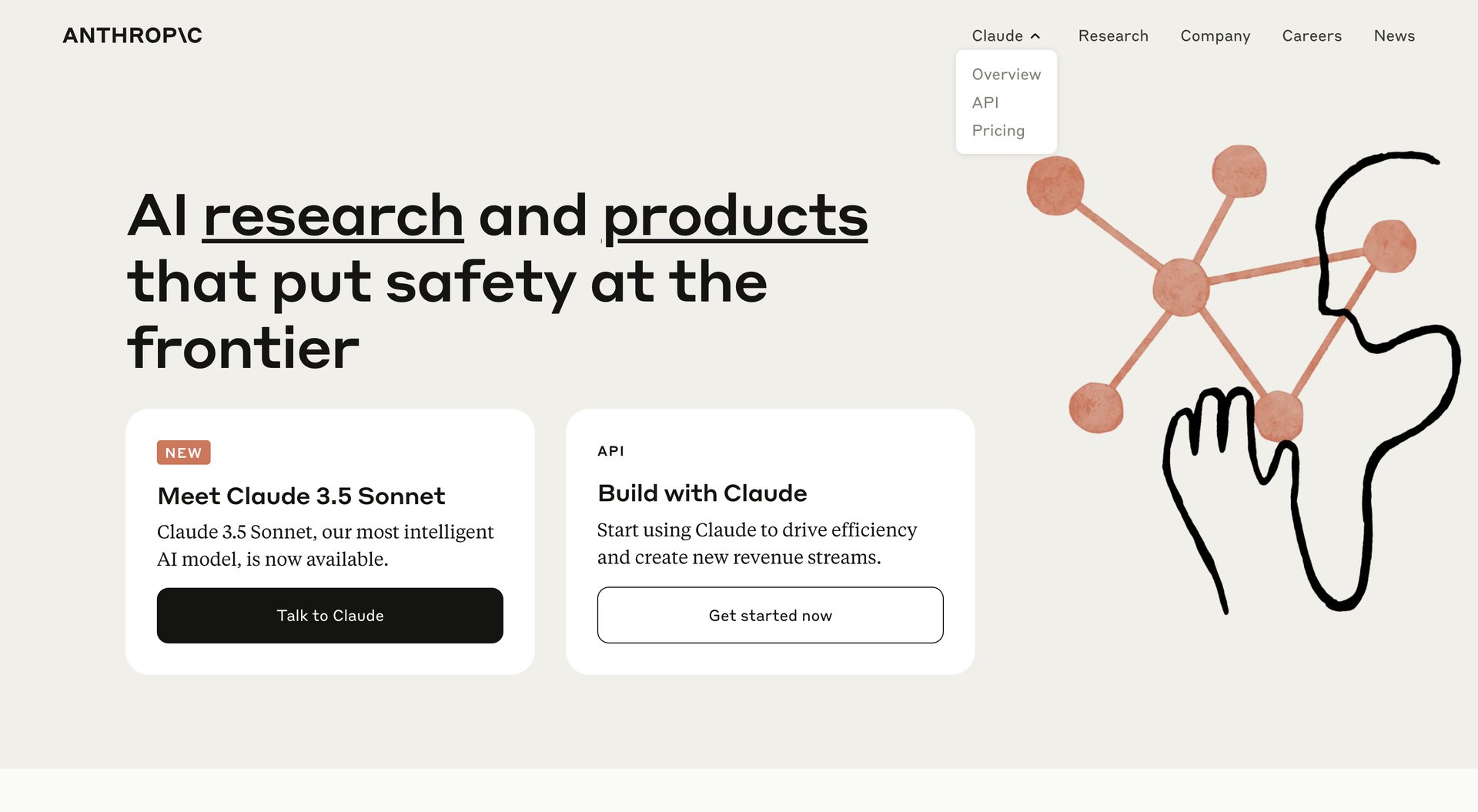
Task: Click the small API label on card
Action: [610, 451]
